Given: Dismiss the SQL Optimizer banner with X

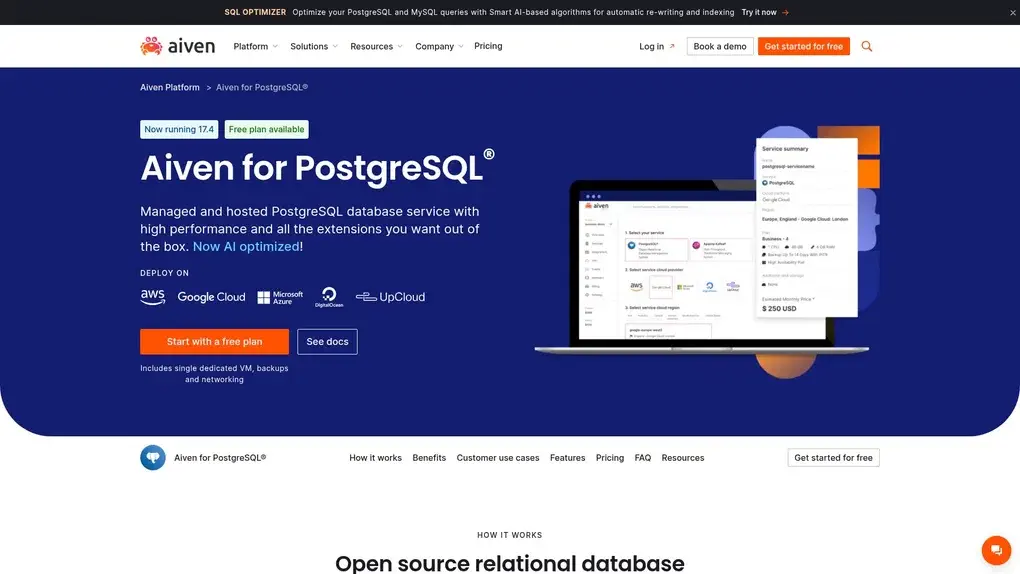Looking at the screenshot, I should coord(1012,12).
